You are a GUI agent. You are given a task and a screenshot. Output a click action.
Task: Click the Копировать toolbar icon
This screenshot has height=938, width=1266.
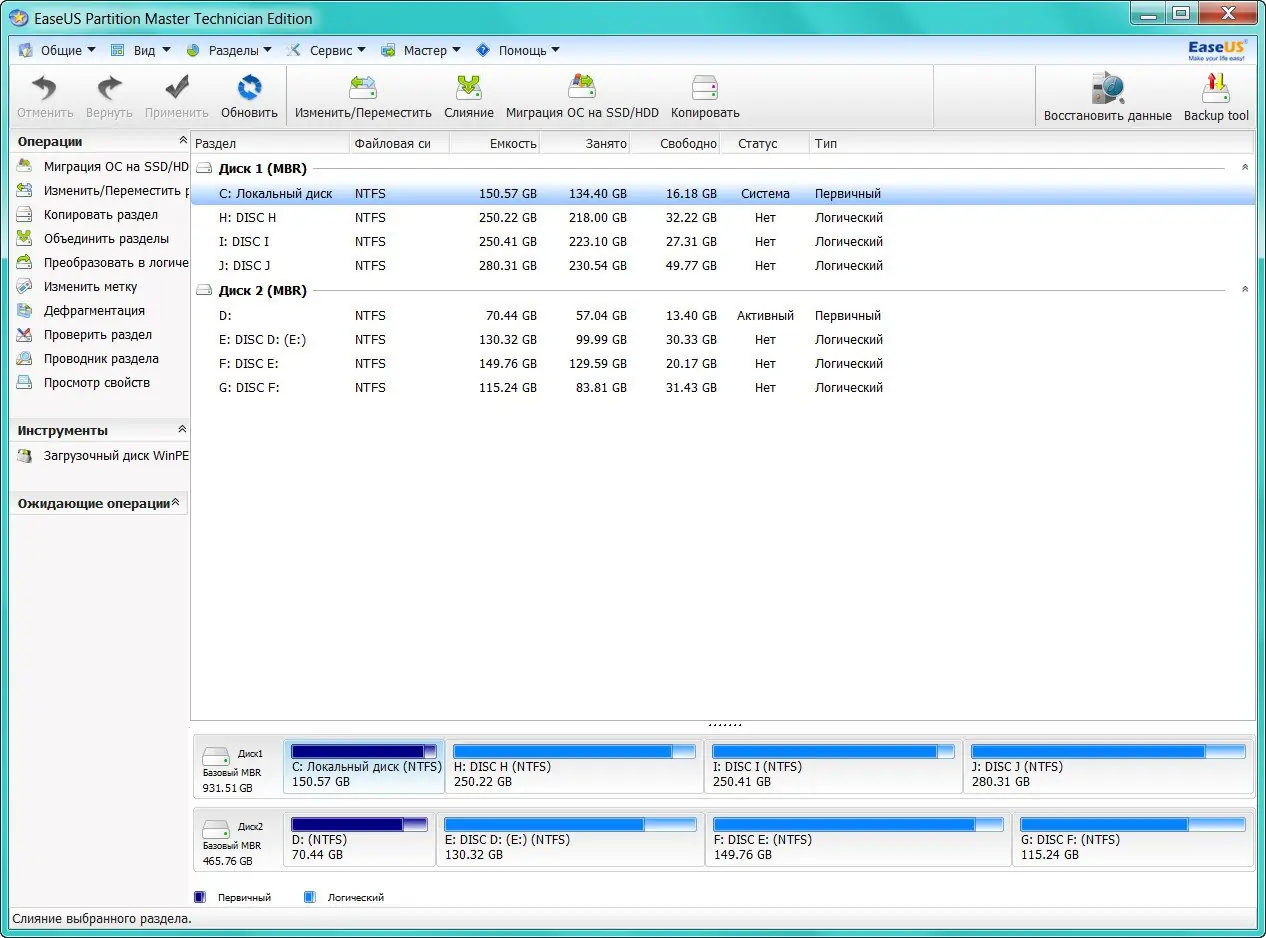point(704,95)
